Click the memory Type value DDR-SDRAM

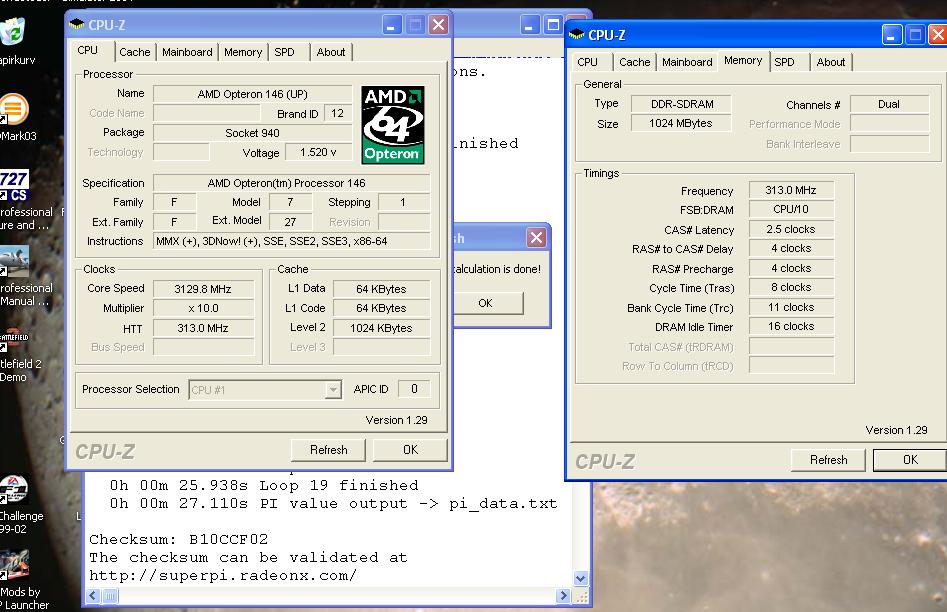click(681, 104)
